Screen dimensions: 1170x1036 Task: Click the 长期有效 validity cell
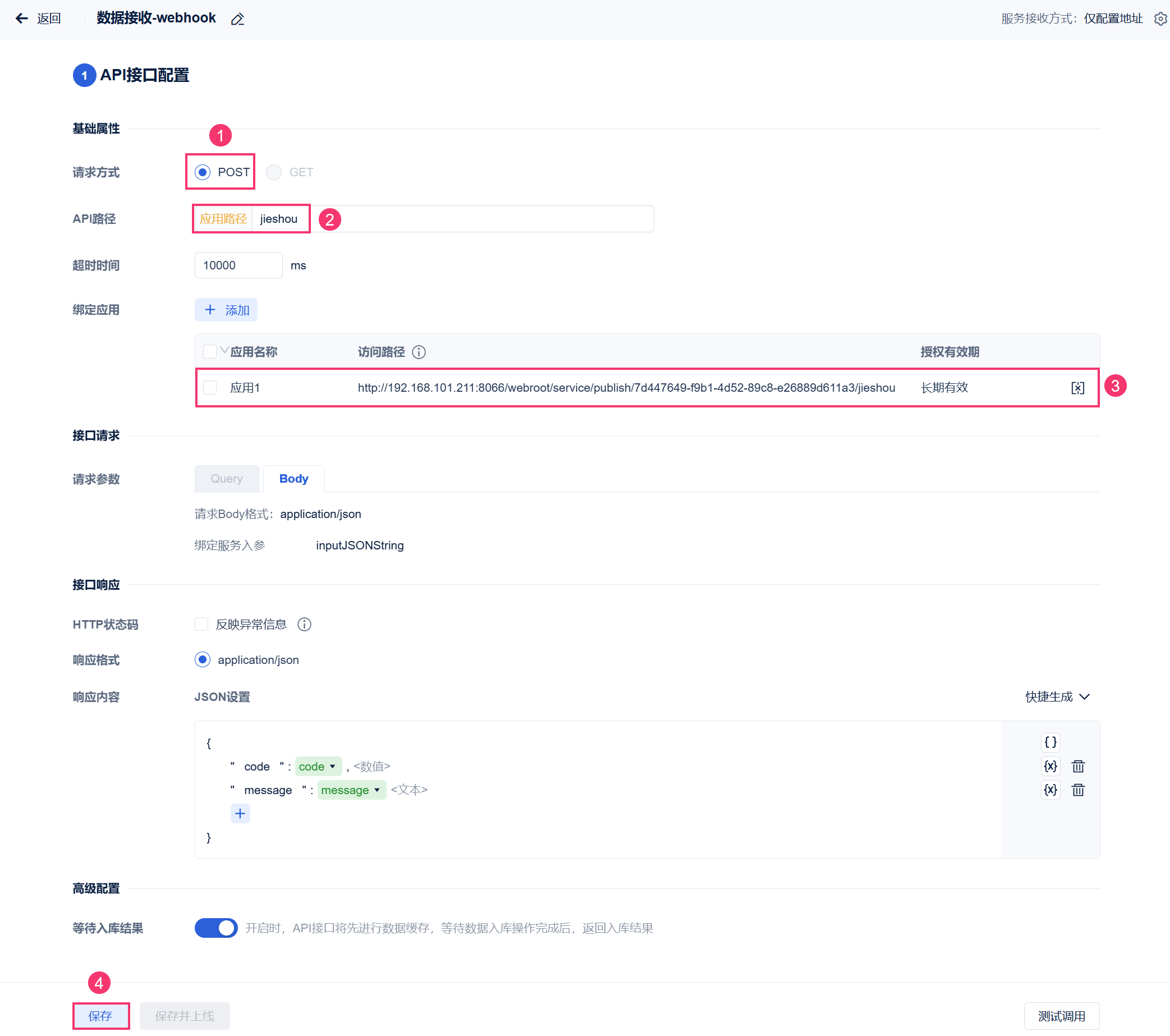944,388
